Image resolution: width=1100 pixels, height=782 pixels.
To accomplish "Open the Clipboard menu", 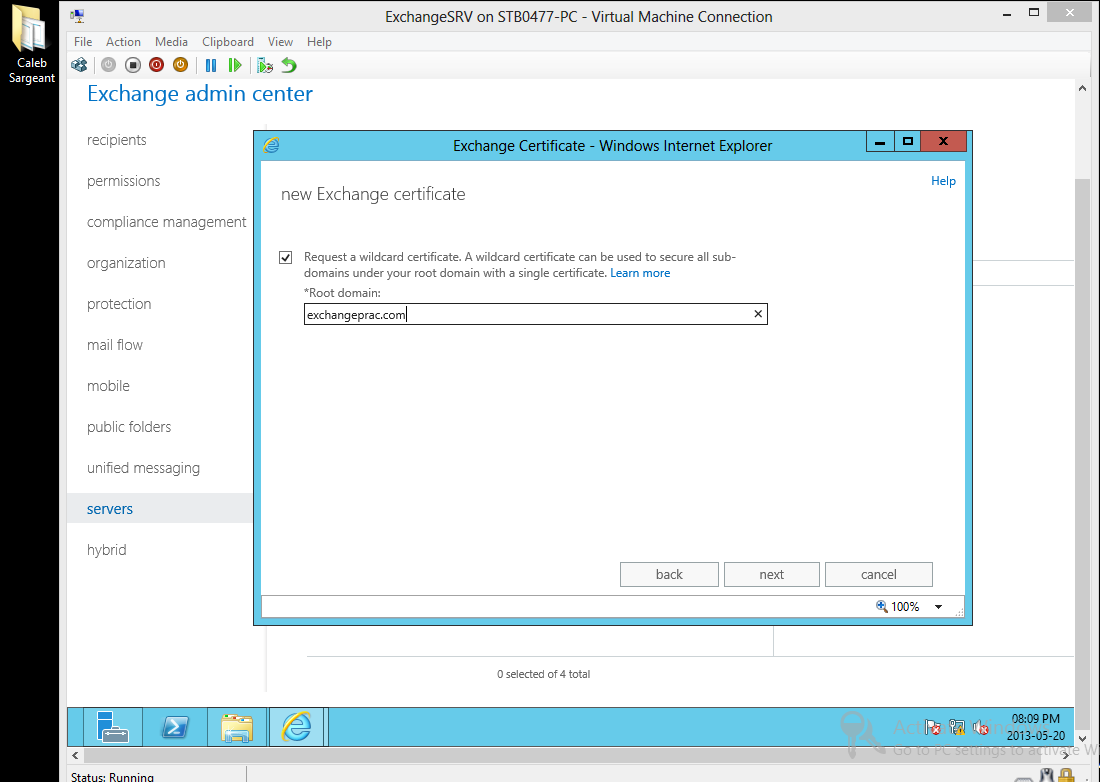I will pos(228,42).
